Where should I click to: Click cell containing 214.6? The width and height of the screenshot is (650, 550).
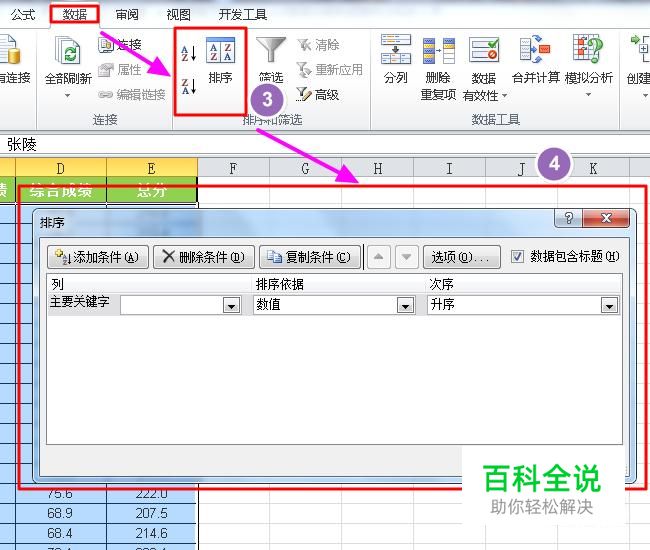(x=152, y=533)
